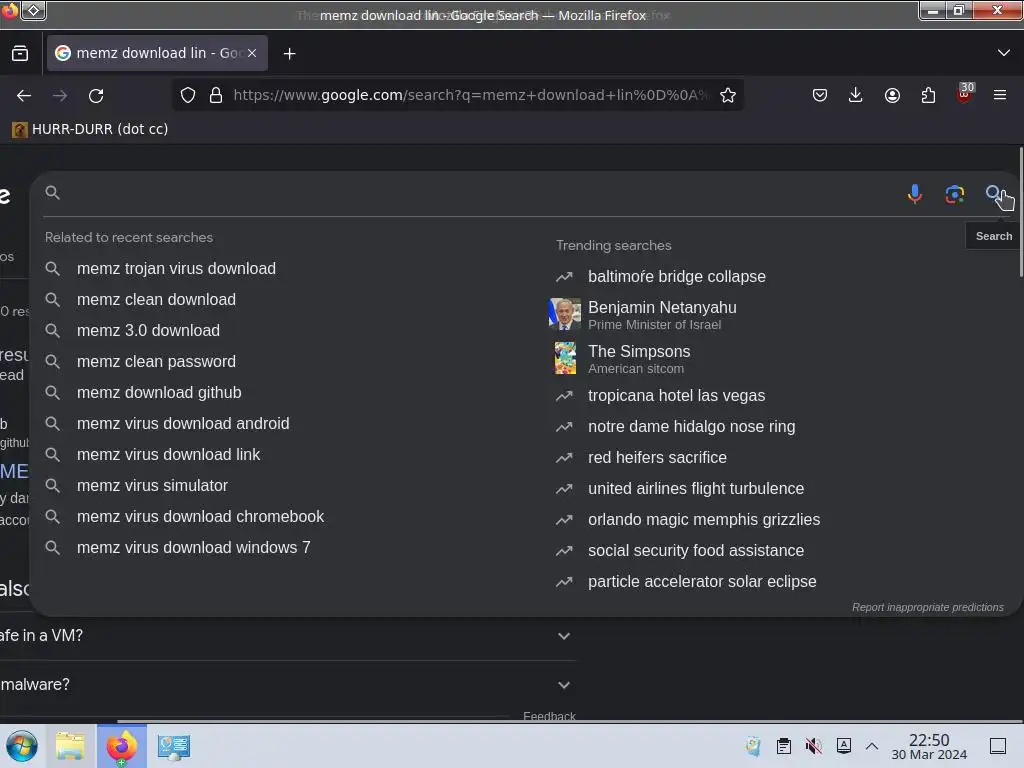The image size is (1024, 768).
Task: Click the clipboard tray icon
Action: click(x=784, y=746)
